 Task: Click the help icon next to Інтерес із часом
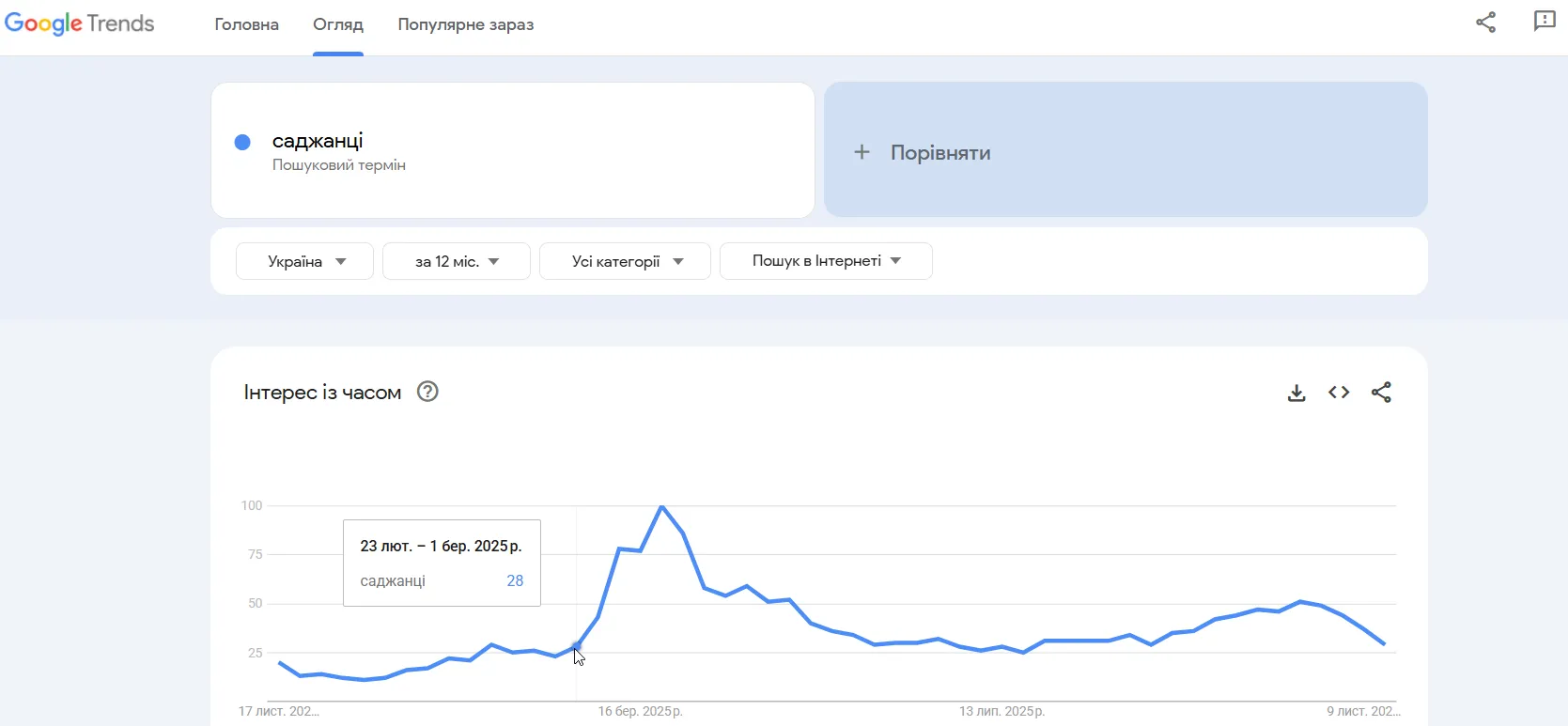coord(427,392)
